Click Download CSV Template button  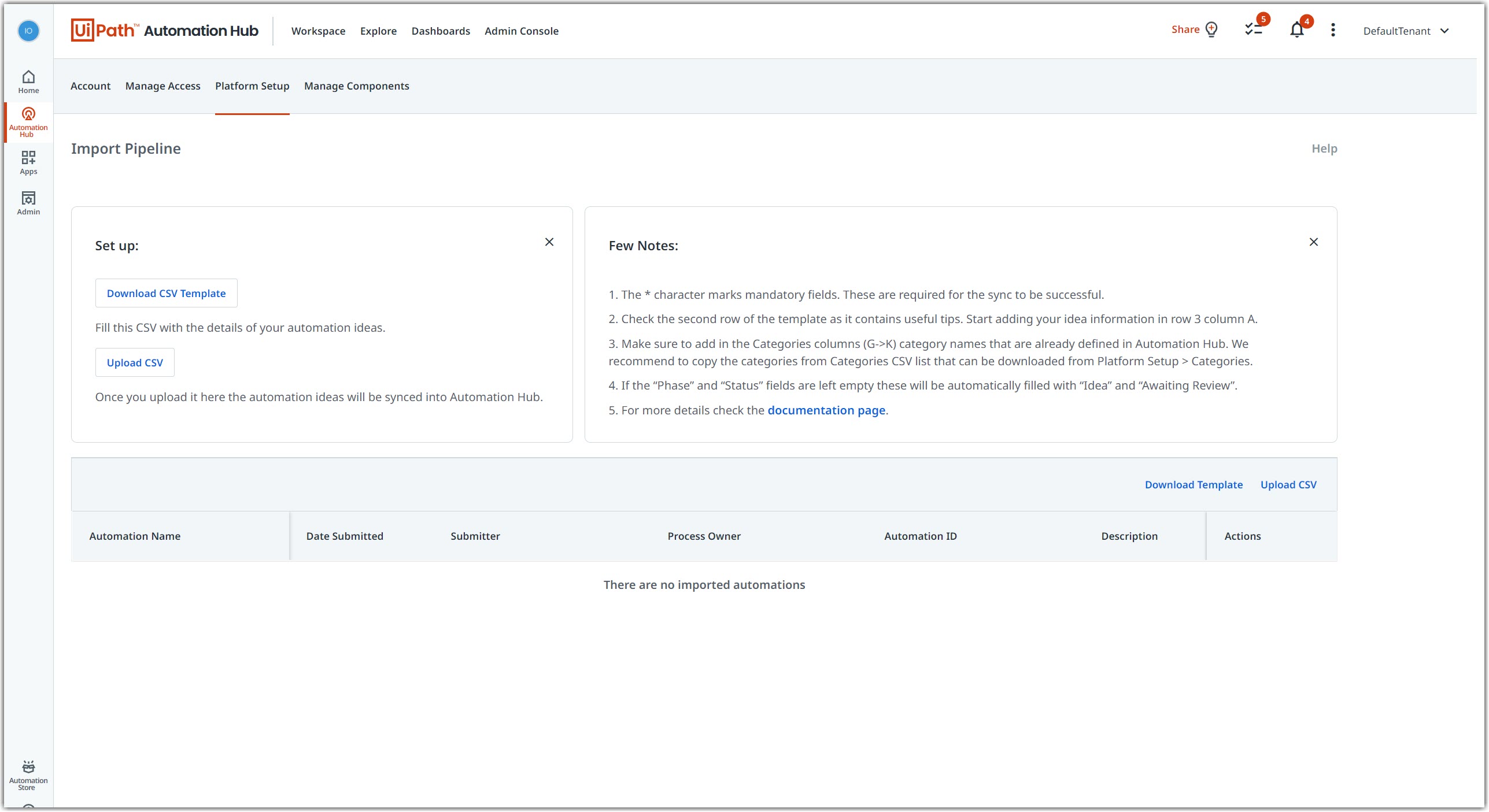point(166,293)
